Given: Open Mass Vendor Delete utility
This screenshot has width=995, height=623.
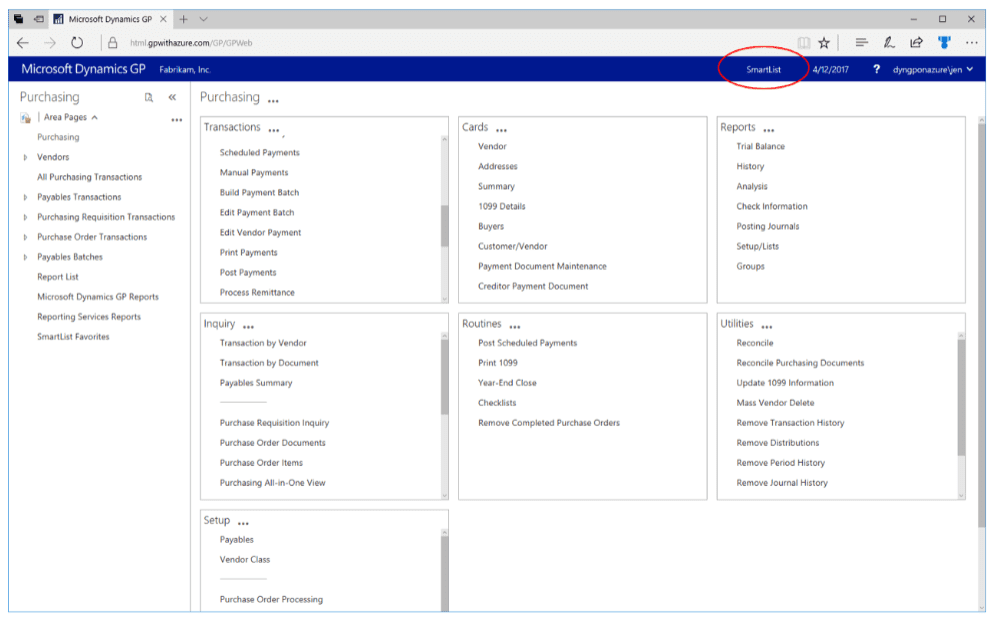Looking at the screenshot, I should click(x=775, y=403).
